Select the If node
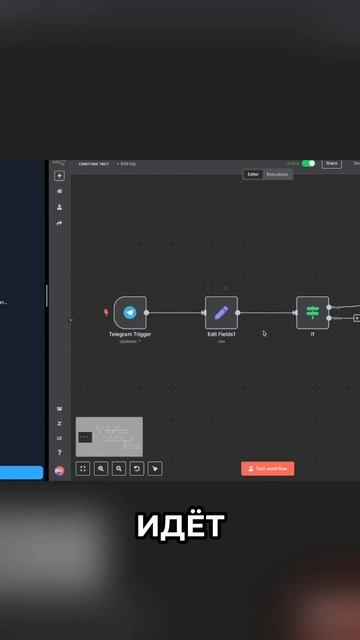360x640 pixels. 313,313
